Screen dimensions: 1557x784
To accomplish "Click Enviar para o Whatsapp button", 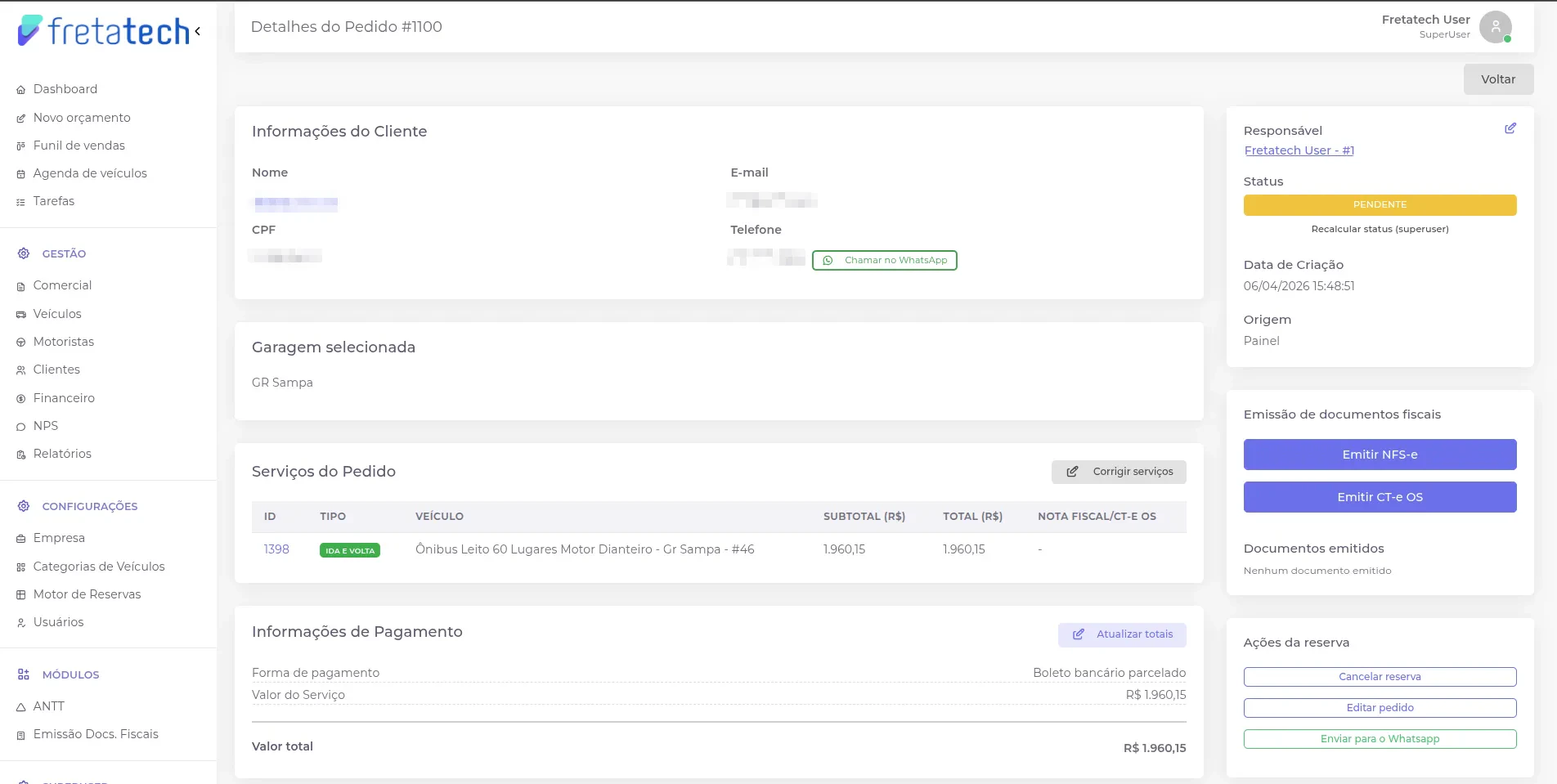I will [1380, 739].
